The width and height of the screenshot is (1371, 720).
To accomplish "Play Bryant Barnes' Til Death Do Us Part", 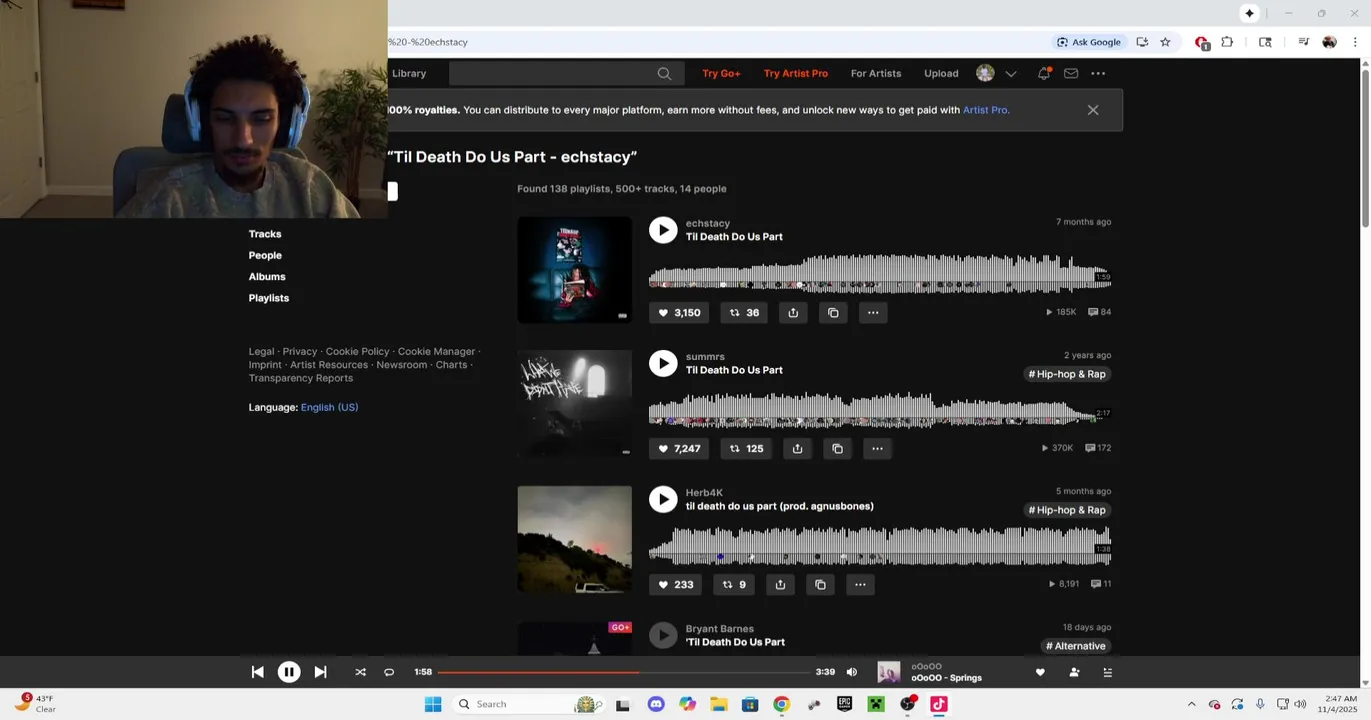I will [x=663, y=635].
